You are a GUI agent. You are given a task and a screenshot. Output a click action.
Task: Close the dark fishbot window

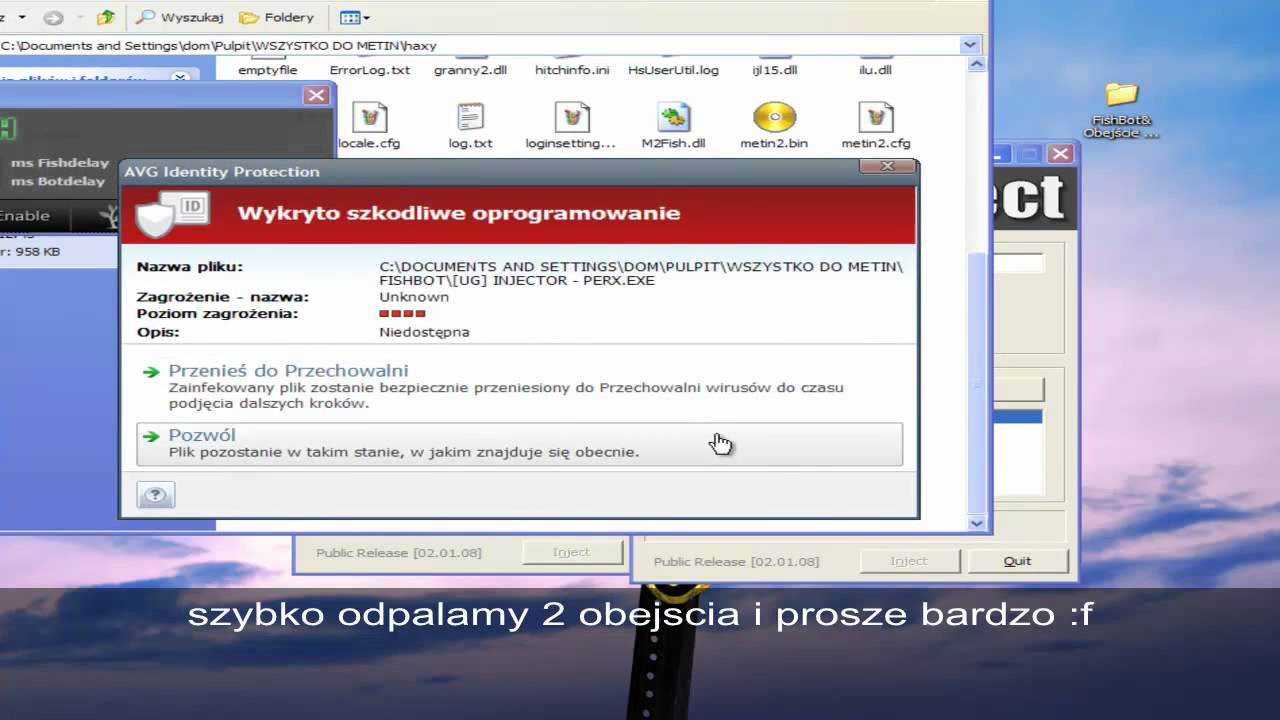(316, 95)
